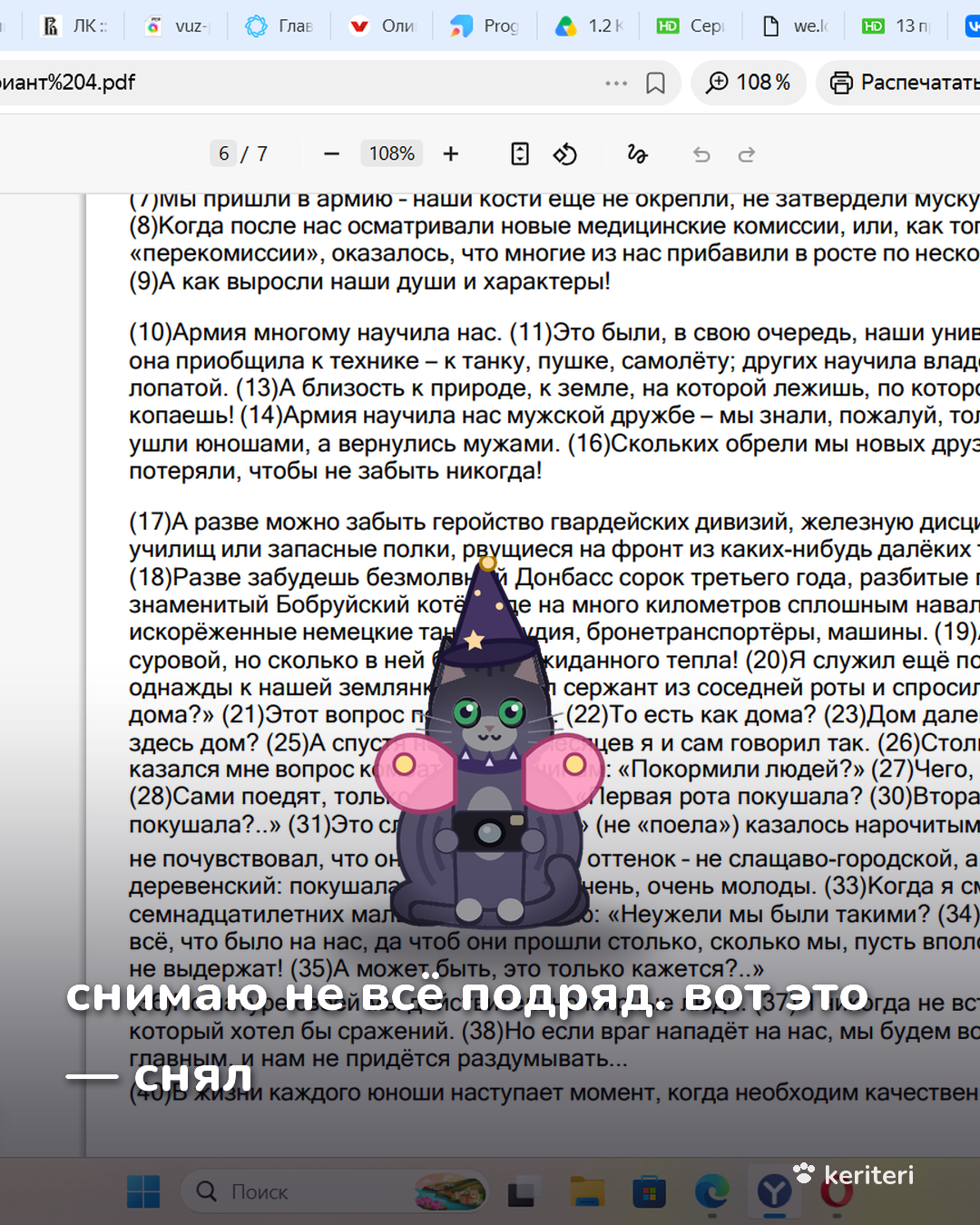This screenshot has width=980, height=1225.
Task: Switch to the ЛК browser tab
Action: (74, 26)
